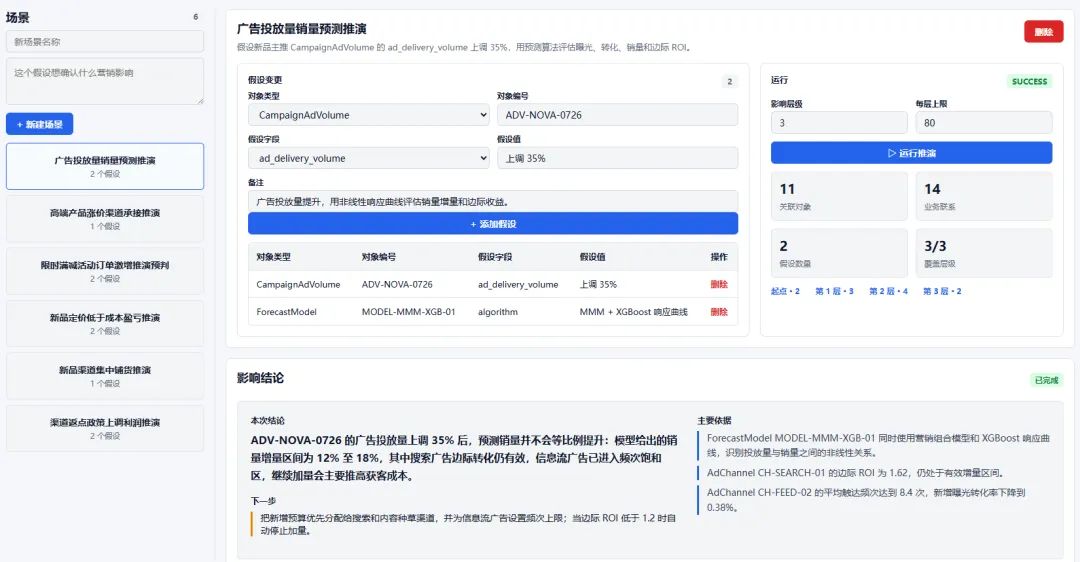Click the AdChannel CH-SEARCH-01 evidence line

coord(856,473)
